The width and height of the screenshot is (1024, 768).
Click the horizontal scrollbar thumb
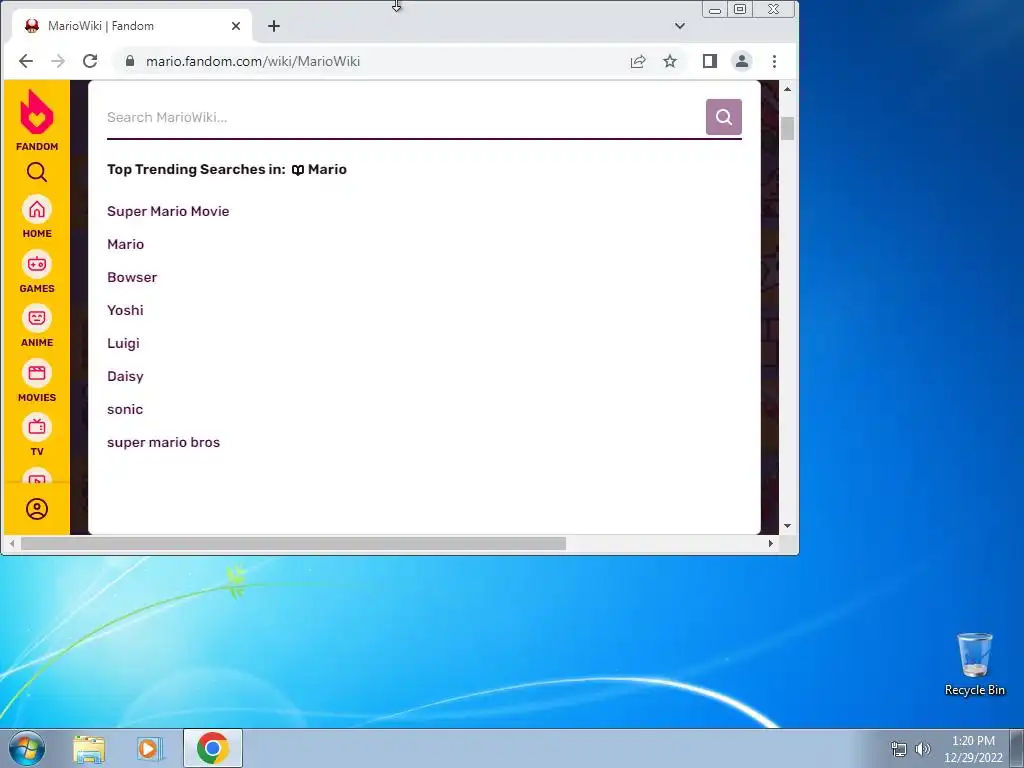click(293, 543)
